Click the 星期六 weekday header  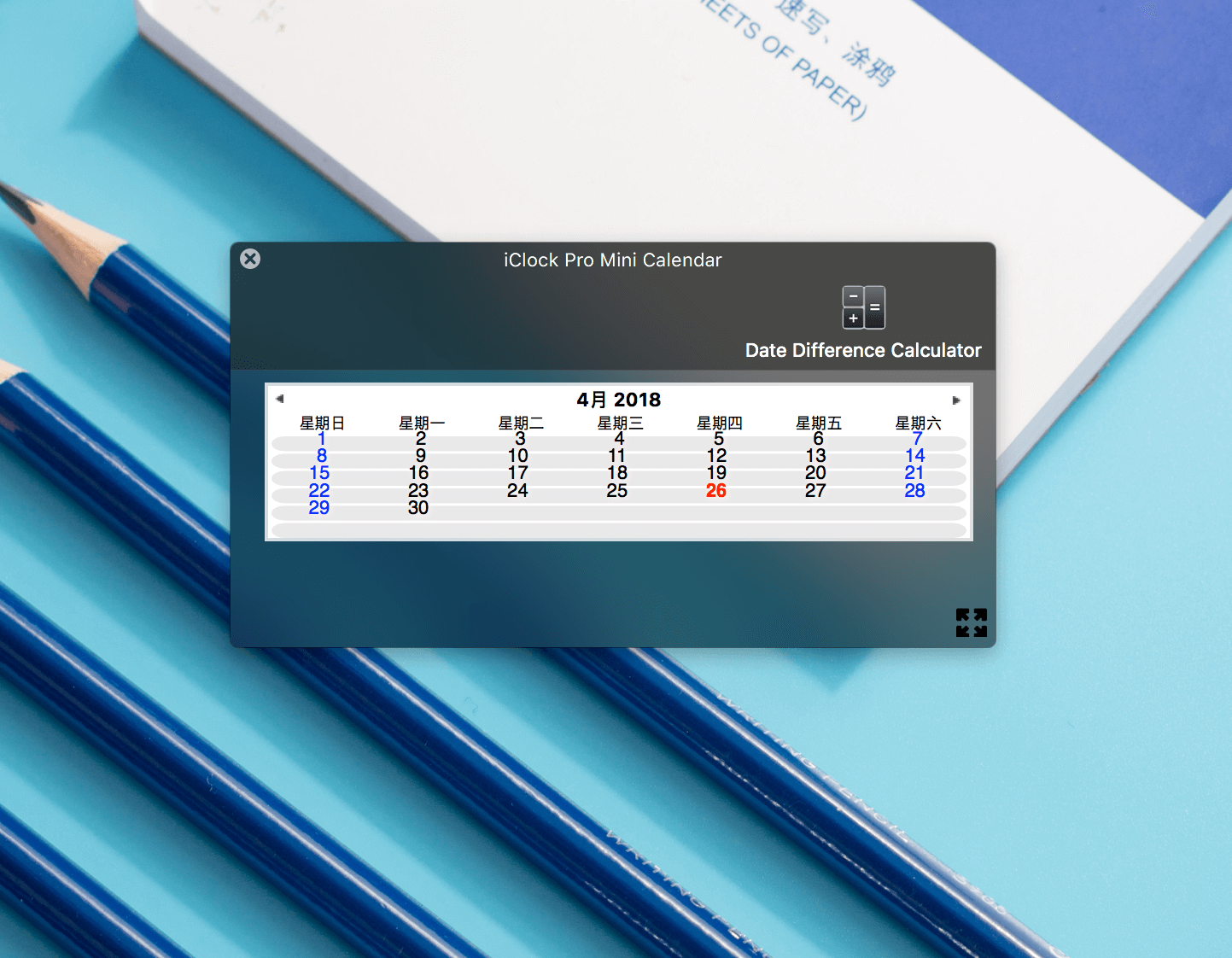[x=918, y=423]
